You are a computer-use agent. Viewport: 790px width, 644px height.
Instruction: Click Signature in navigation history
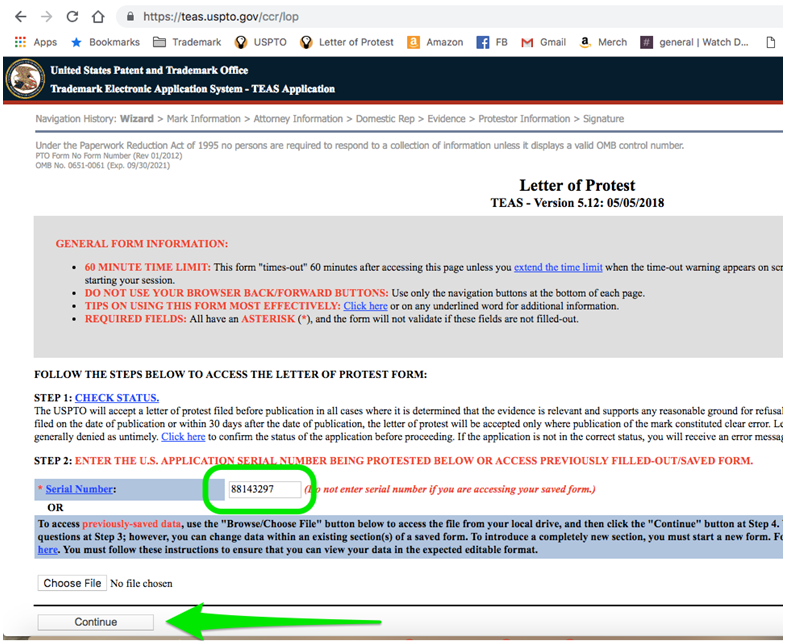pos(603,119)
